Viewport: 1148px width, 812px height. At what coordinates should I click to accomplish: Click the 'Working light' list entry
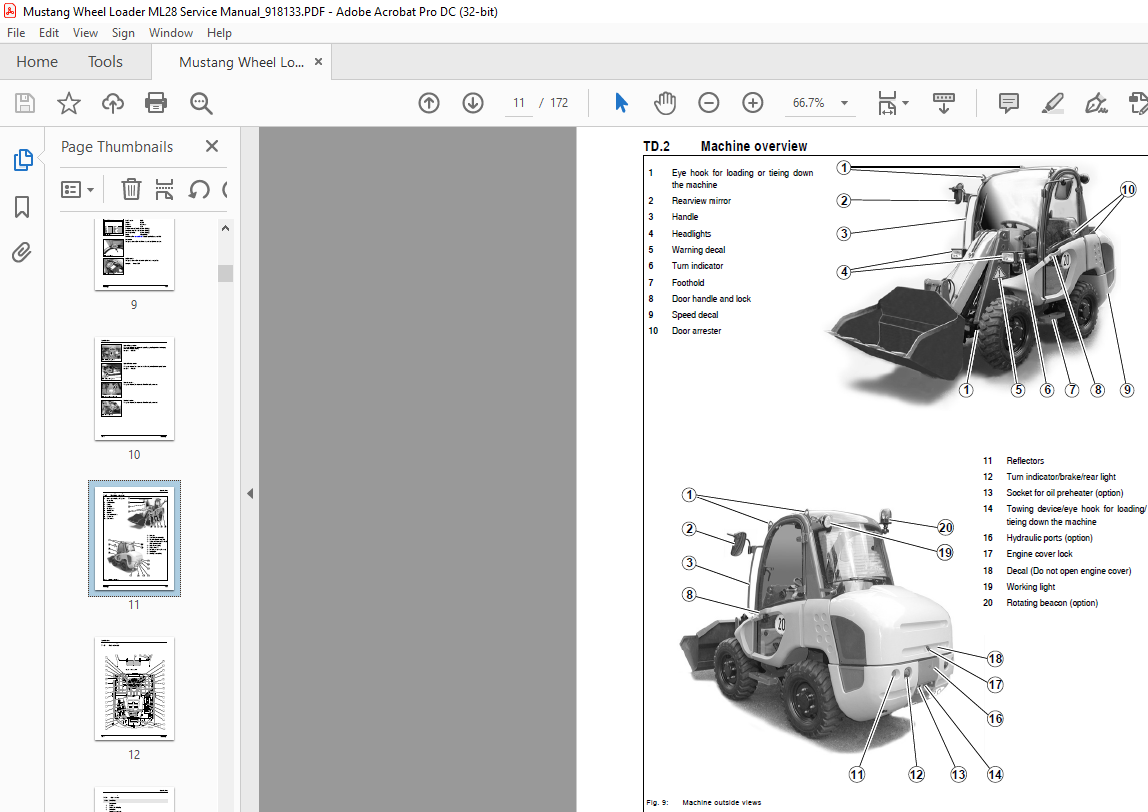tap(1030, 587)
